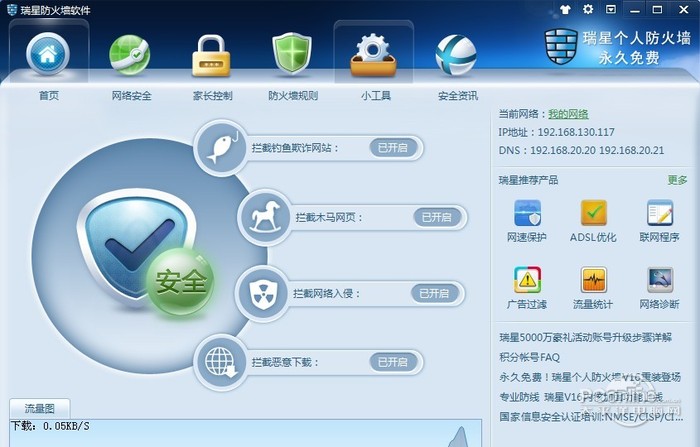Open the title bar dropdown menu button
The height and width of the screenshot is (447, 700).
611,9
